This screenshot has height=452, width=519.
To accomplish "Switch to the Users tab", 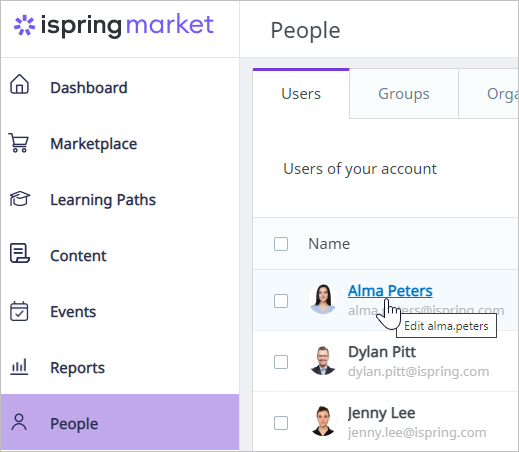I will click(301, 94).
